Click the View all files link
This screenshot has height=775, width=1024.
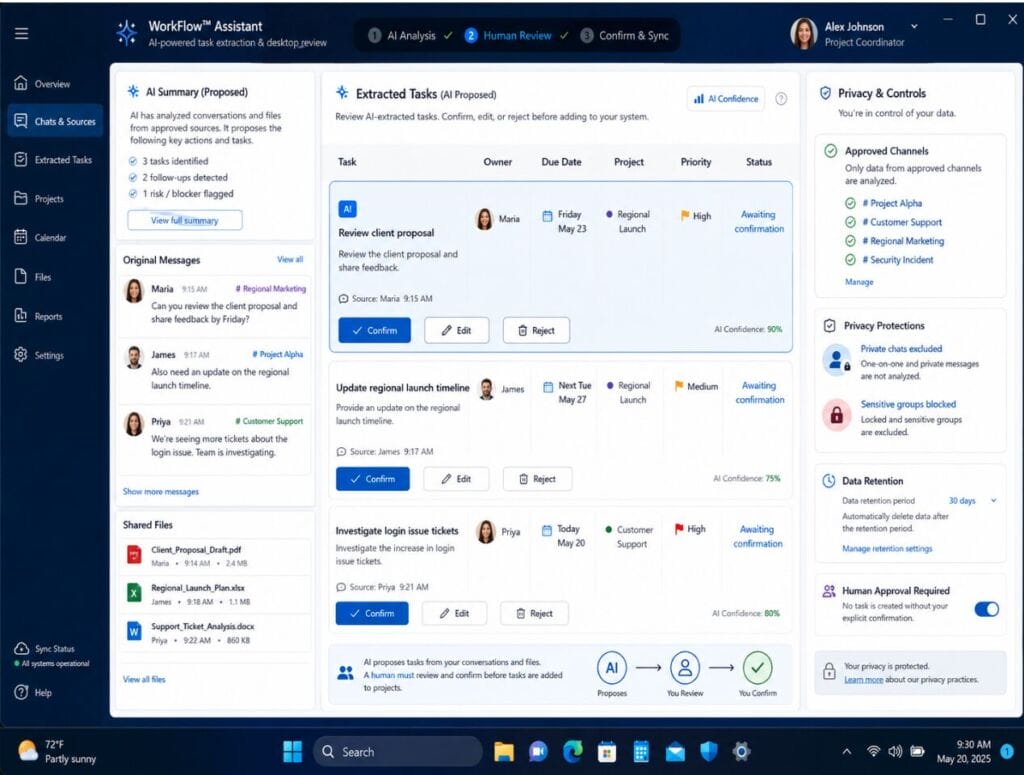[x=144, y=679]
